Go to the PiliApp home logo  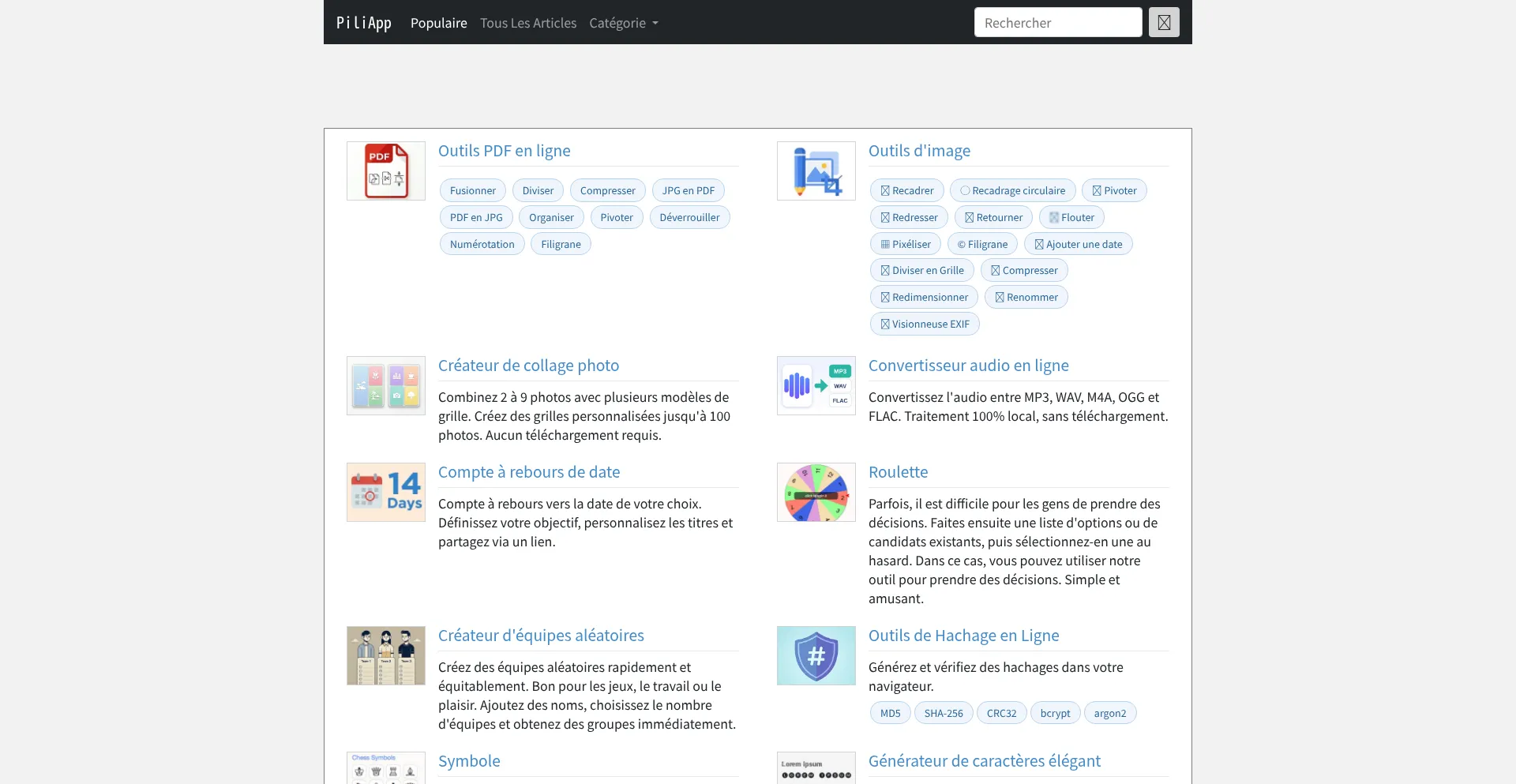click(x=364, y=23)
